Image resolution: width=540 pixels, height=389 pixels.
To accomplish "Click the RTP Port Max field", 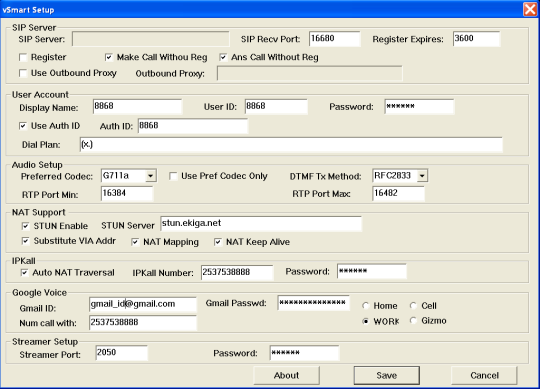I will point(398,193).
